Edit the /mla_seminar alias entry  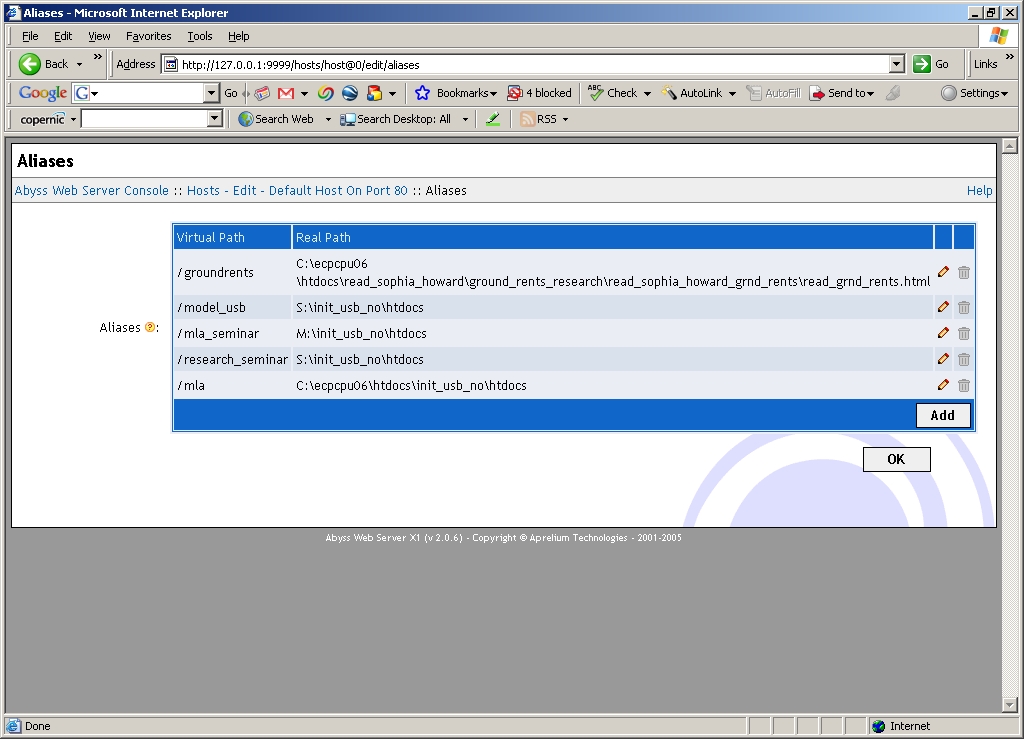943,333
